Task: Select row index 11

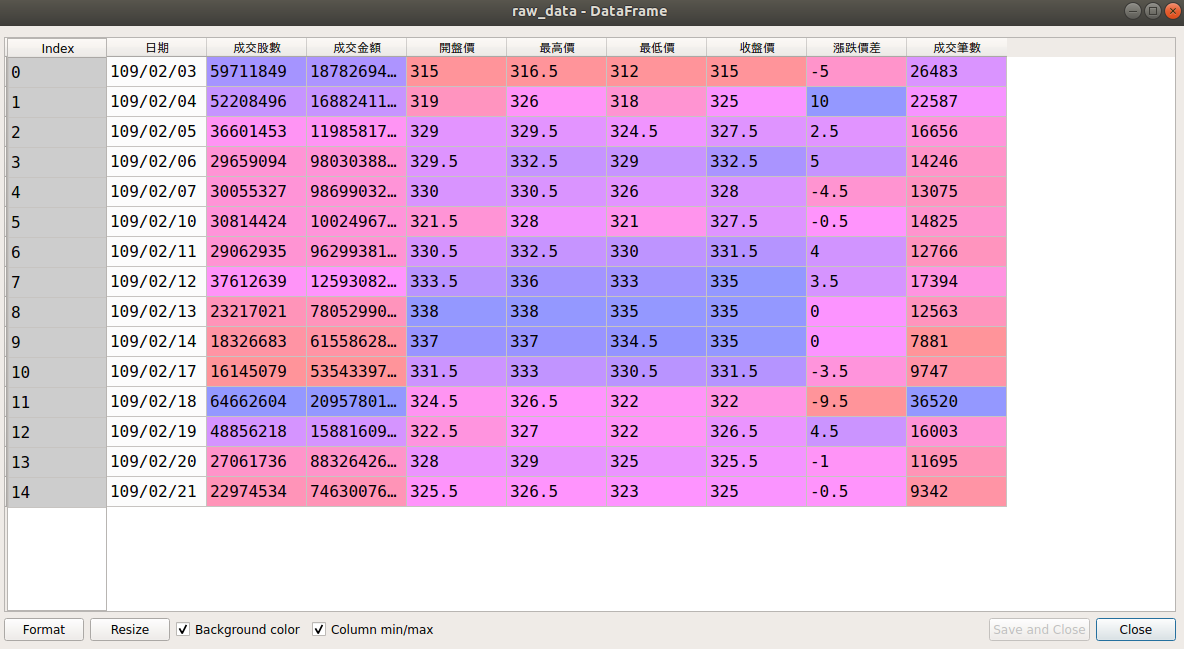Action: pyautogui.click(x=57, y=402)
